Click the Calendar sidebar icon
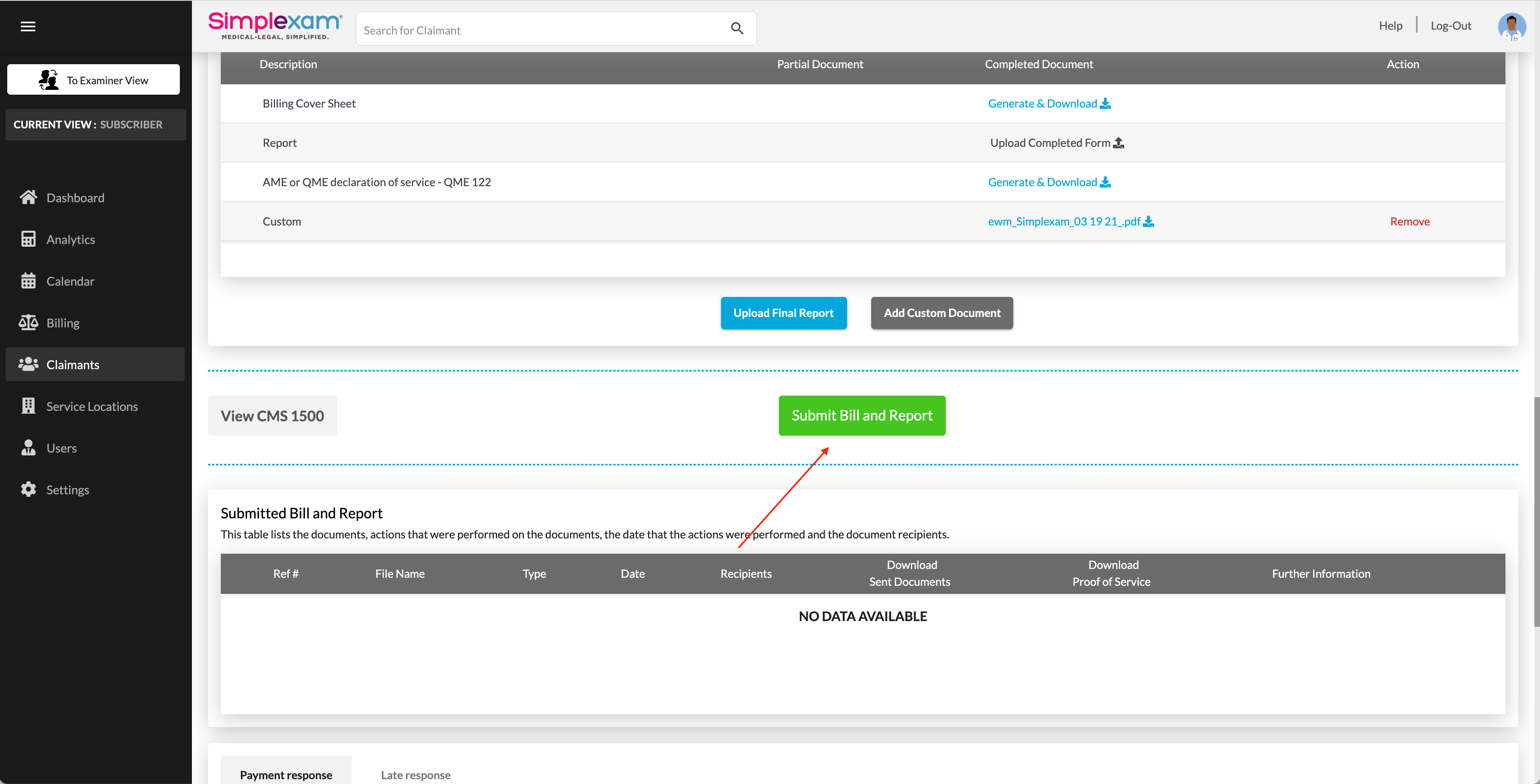This screenshot has width=1540, height=784. pyautogui.click(x=28, y=281)
